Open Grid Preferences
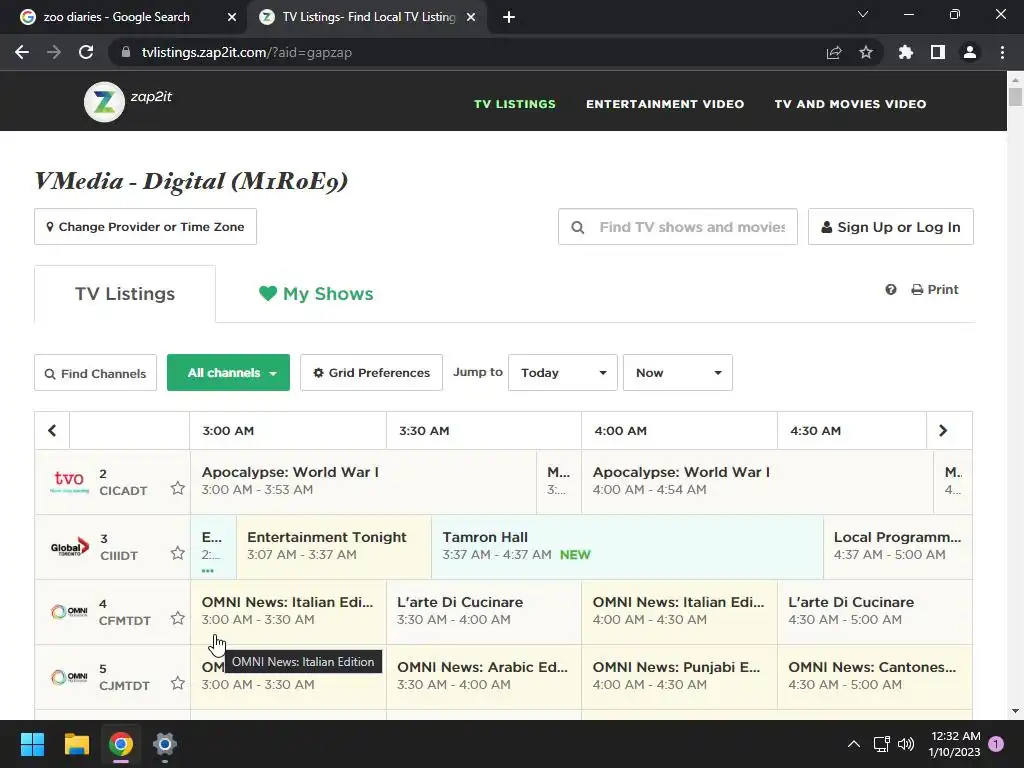This screenshot has height=768, width=1024. [371, 373]
